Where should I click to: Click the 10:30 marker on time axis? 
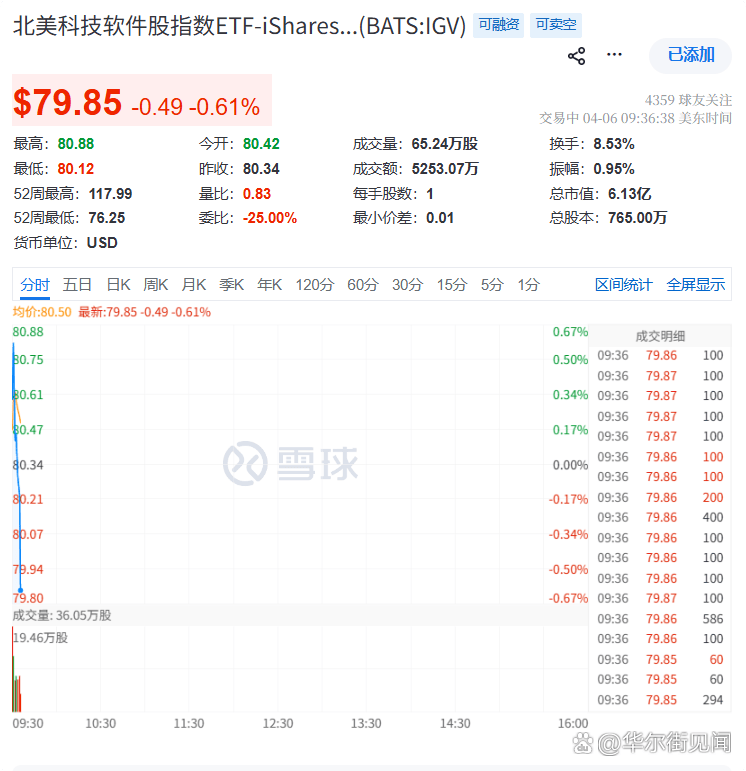point(100,723)
